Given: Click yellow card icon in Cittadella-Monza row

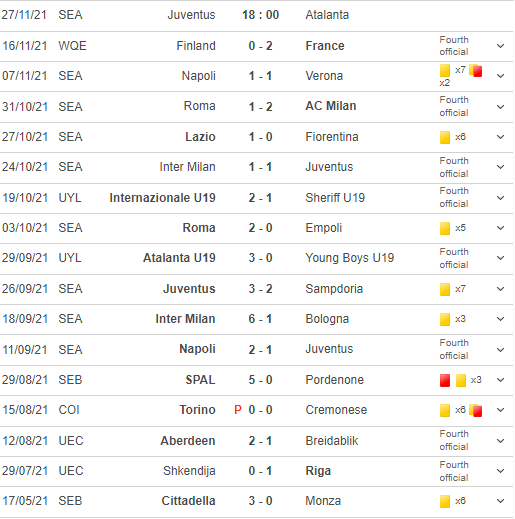Looking at the screenshot, I should coord(445,501).
